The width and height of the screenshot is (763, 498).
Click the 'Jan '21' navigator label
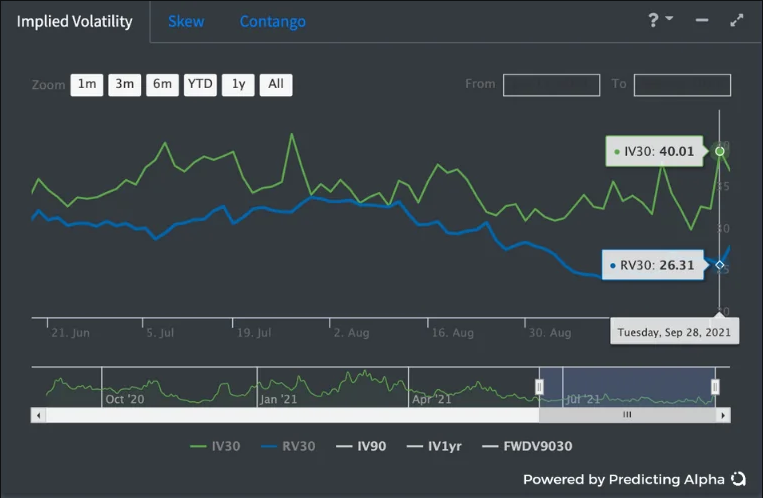pos(278,399)
